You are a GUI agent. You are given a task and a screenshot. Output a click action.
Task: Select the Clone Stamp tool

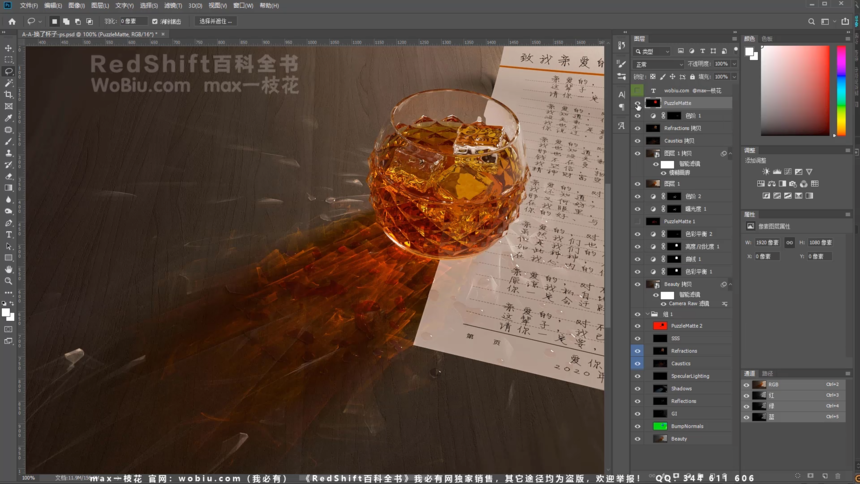click(8, 153)
